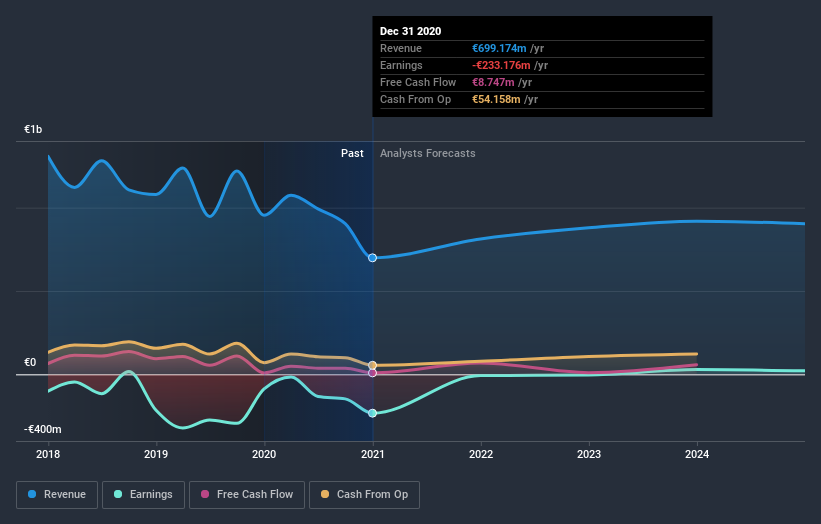The image size is (821, 524).
Task: Click the €54.158m cash from op value
Action: pyautogui.click(x=496, y=99)
